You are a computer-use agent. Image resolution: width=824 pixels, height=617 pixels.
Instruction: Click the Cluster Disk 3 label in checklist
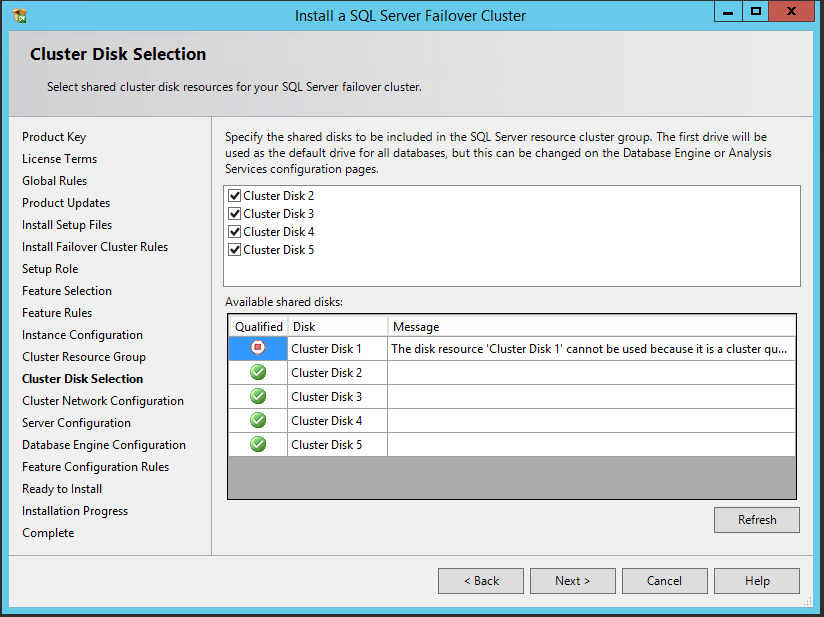coord(279,214)
